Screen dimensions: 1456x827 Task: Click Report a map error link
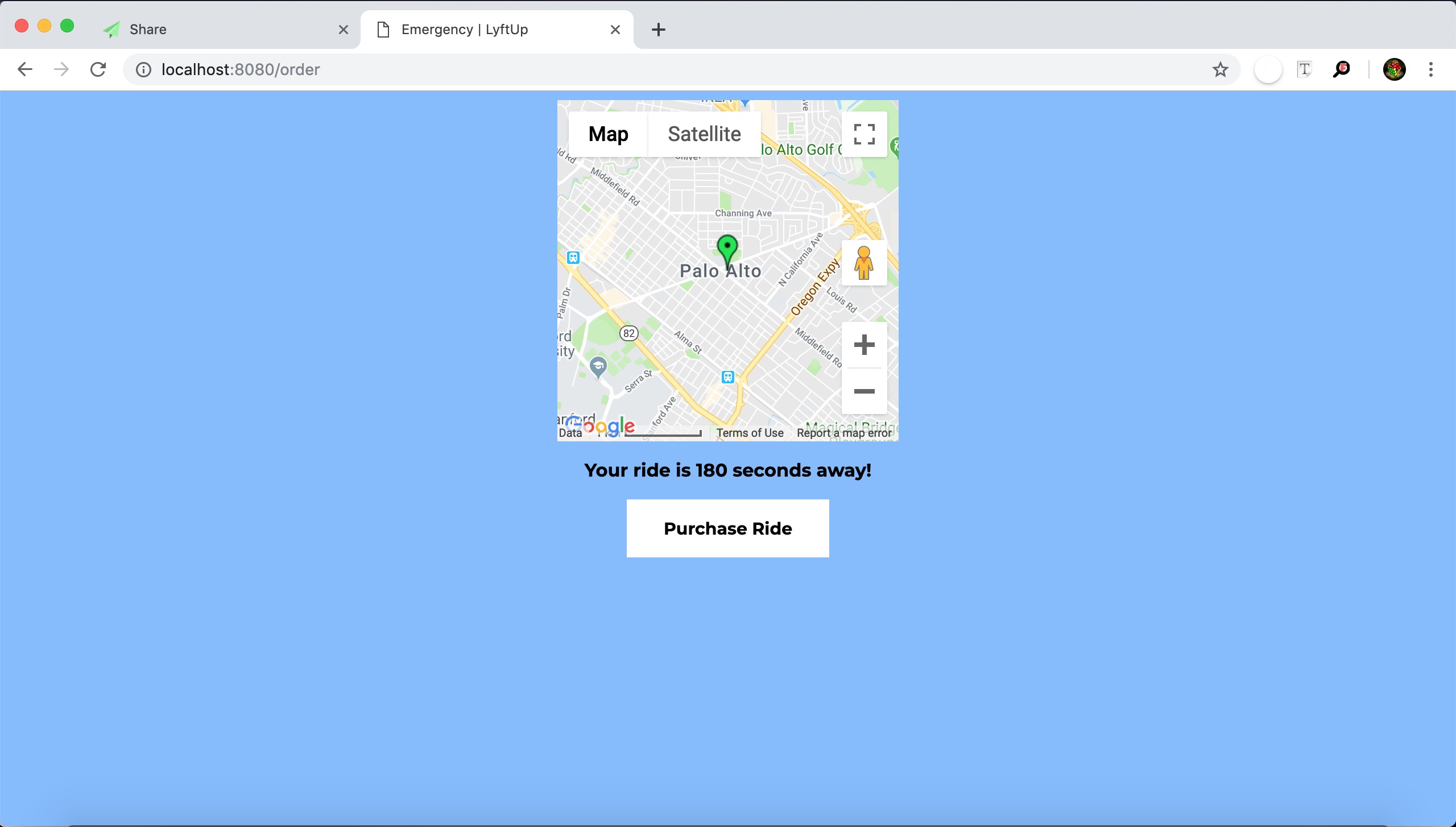[844, 433]
